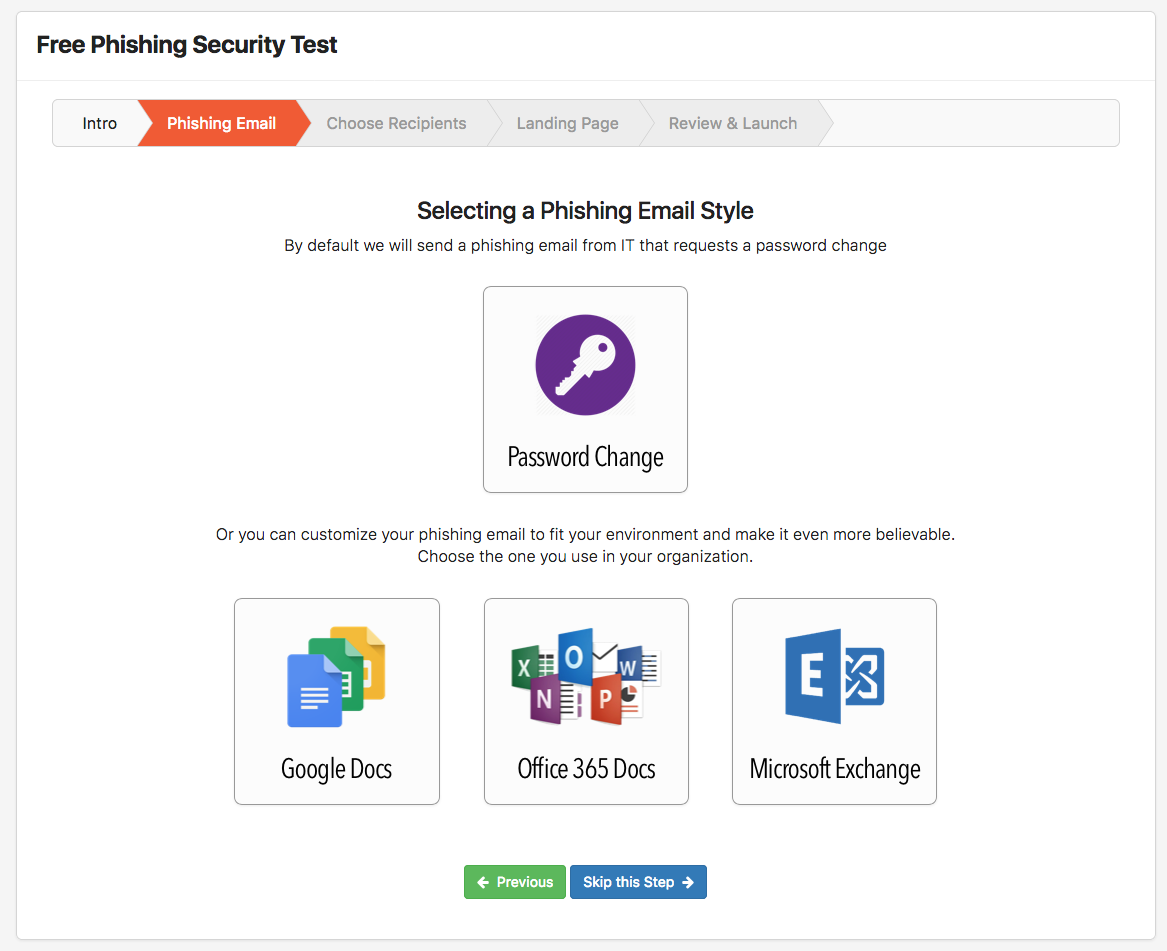The width and height of the screenshot is (1167, 951).
Task: Click the highlighted Phishing Email step
Action: [x=221, y=123]
